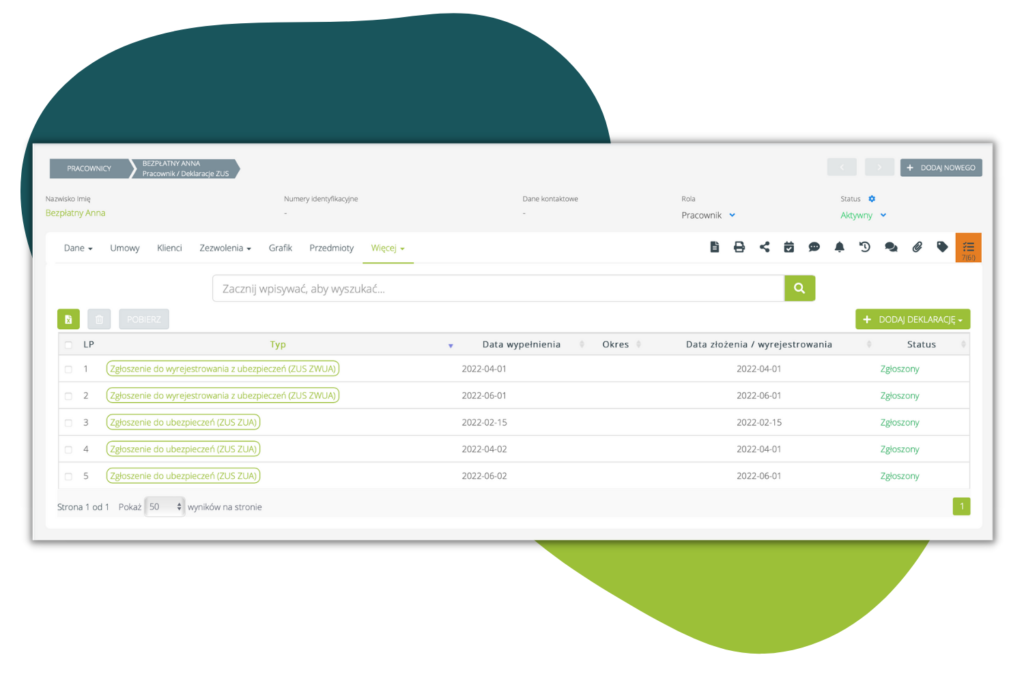1024x683 pixels.
Task: Click the tag icon in the toolbar
Action: tap(942, 247)
